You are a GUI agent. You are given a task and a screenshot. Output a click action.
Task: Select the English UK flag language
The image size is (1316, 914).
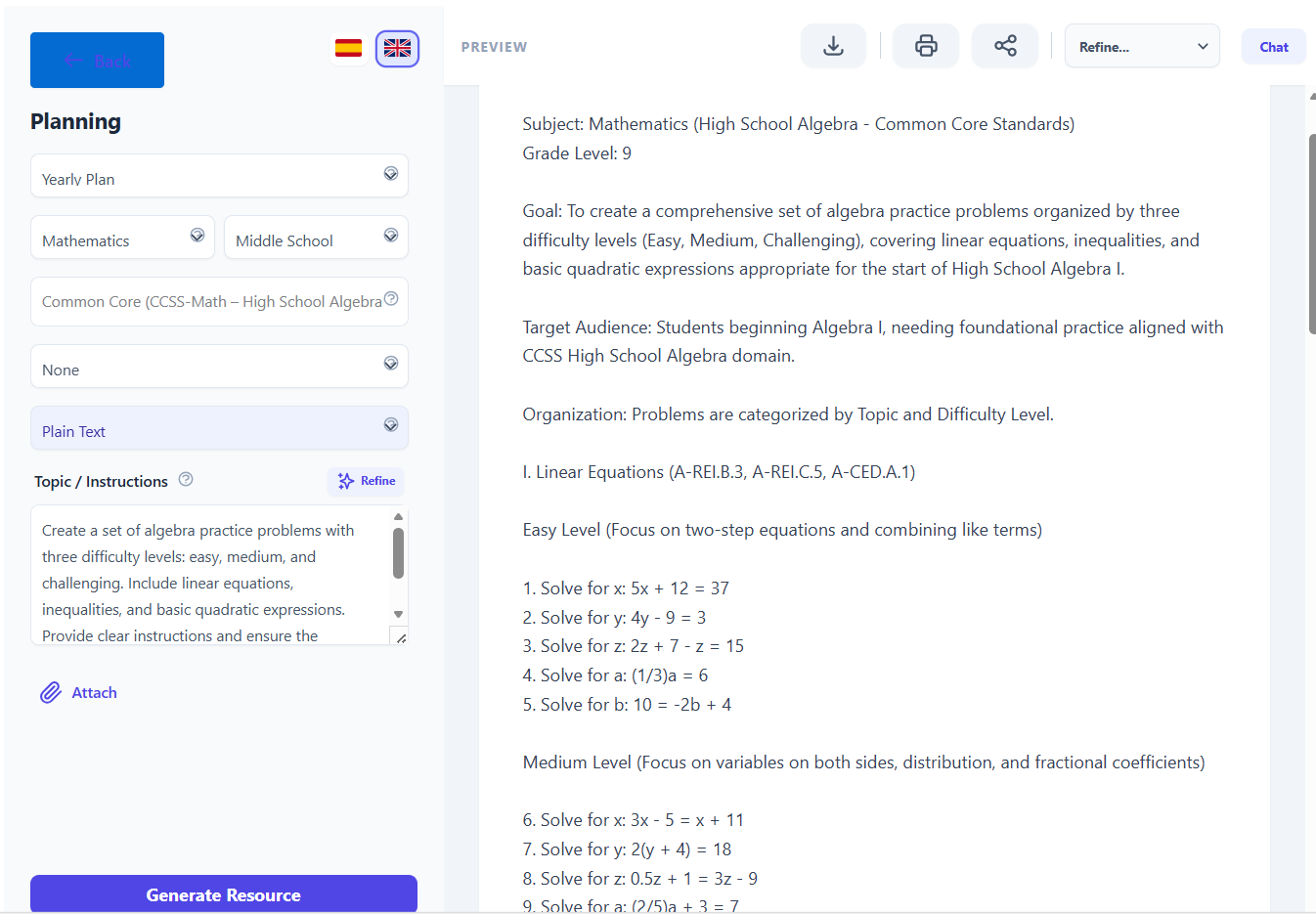(x=397, y=48)
